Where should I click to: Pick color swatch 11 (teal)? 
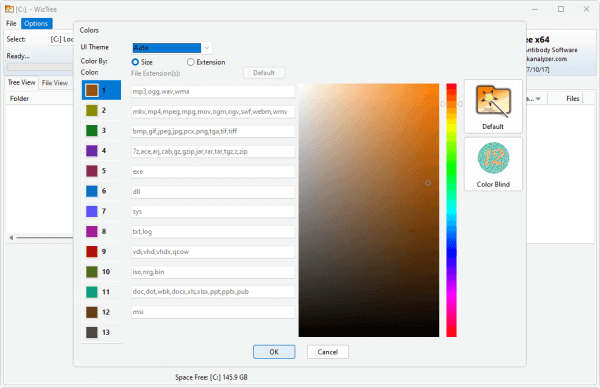click(x=92, y=292)
